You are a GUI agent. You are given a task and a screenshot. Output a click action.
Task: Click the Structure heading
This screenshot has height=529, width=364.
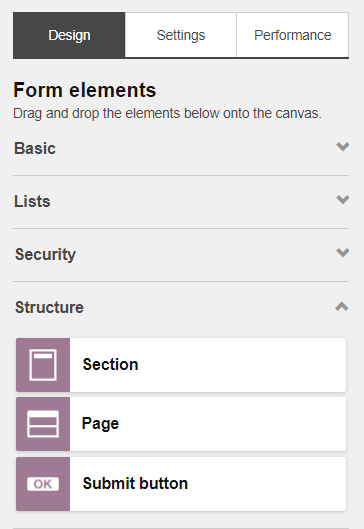coord(49,307)
